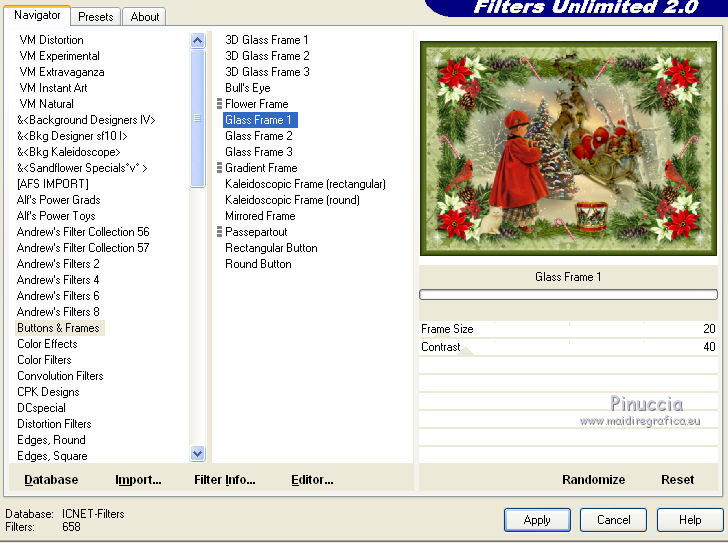
Task: Select Distortion Filters category
Action: tap(54, 424)
